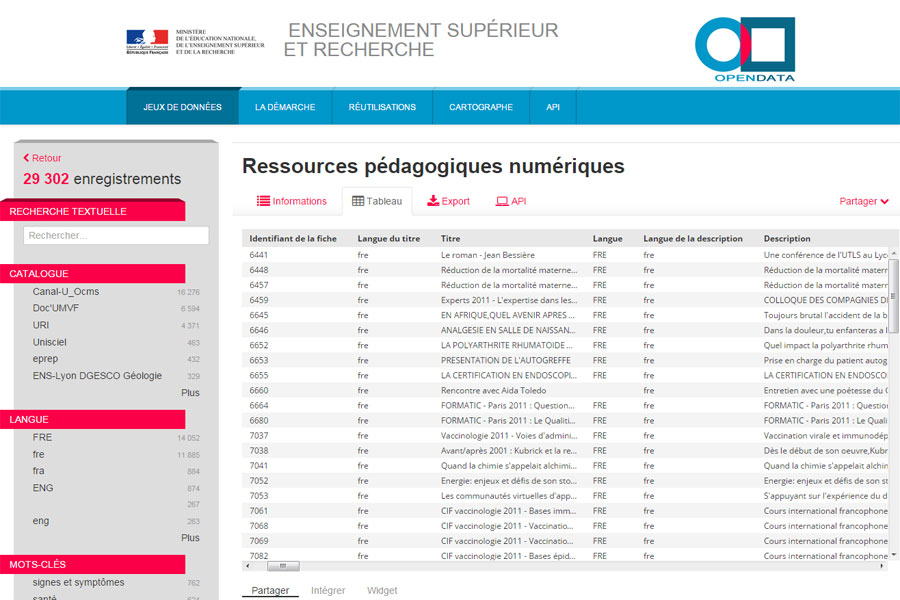Viewport: 900px width, 600px height.
Task: Switch to the Widget tab
Action: click(x=382, y=590)
